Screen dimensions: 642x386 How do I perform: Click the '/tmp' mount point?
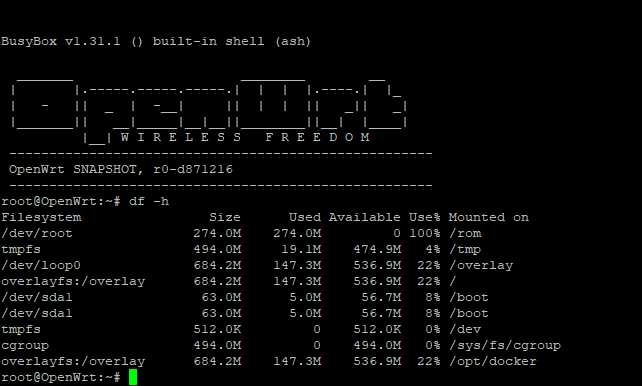tap(465, 250)
